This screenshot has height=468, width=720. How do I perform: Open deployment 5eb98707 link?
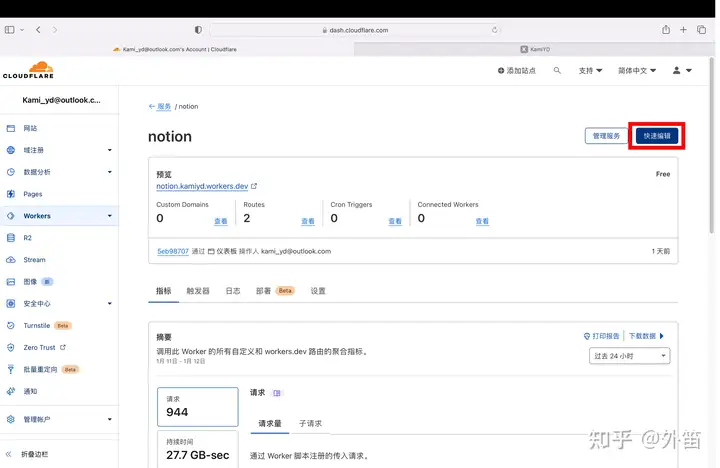point(173,251)
